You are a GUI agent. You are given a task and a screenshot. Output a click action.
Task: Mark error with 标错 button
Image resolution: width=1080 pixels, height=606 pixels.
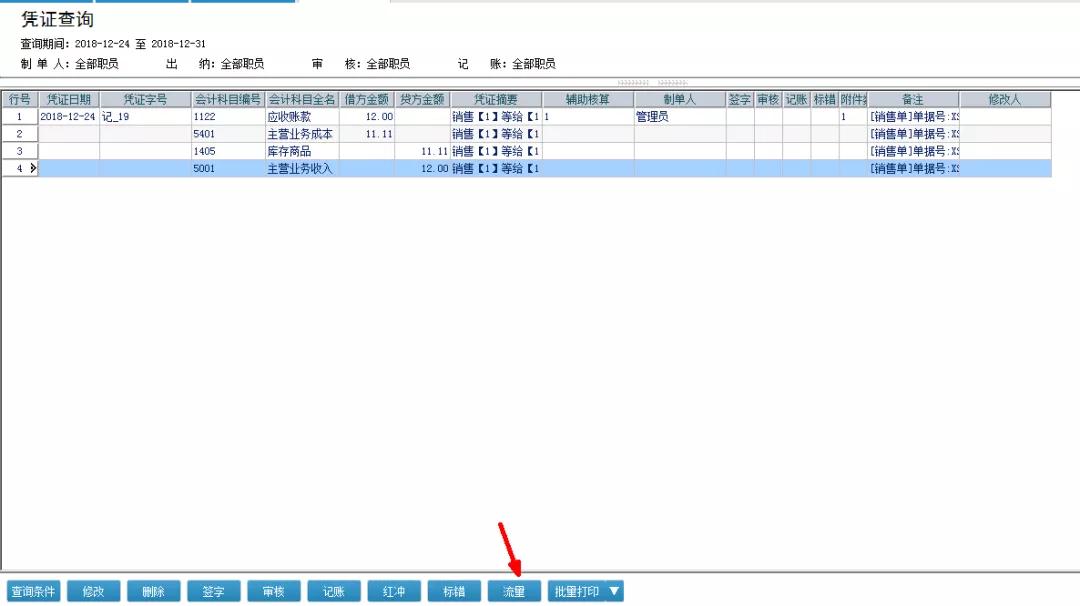click(x=454, y=592)
